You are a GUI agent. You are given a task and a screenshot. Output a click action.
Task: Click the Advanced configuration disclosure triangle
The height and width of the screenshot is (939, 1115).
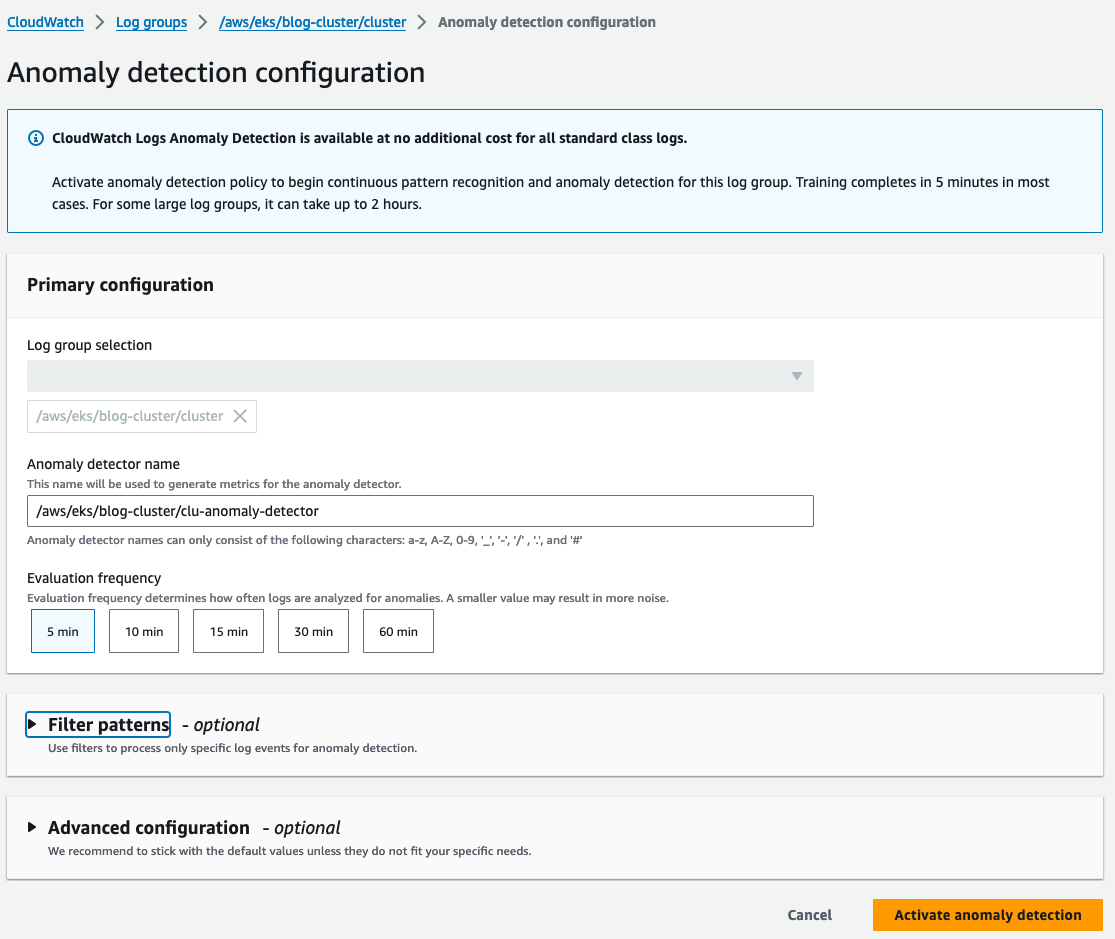click(33, 827)
